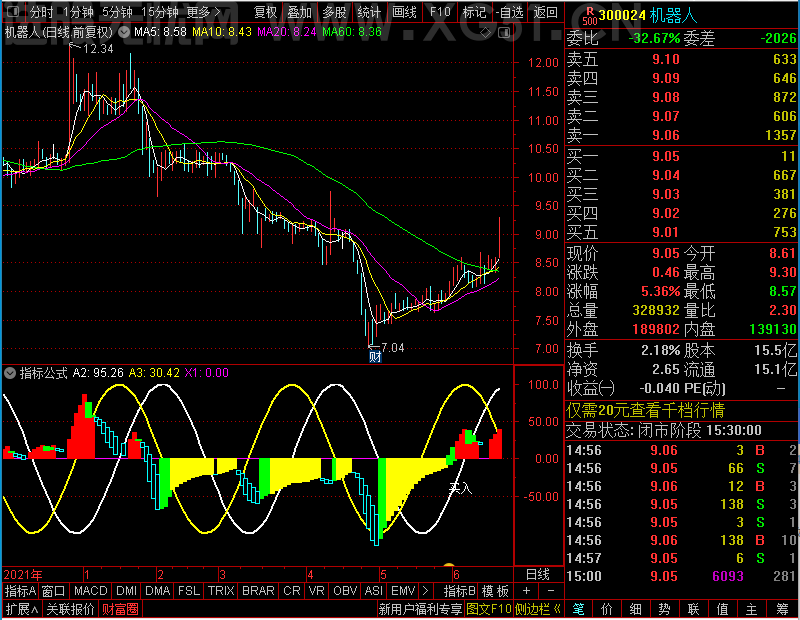Click the 15:00 trade row with 6093
This screenshot has height=620, width=800.
681,576
